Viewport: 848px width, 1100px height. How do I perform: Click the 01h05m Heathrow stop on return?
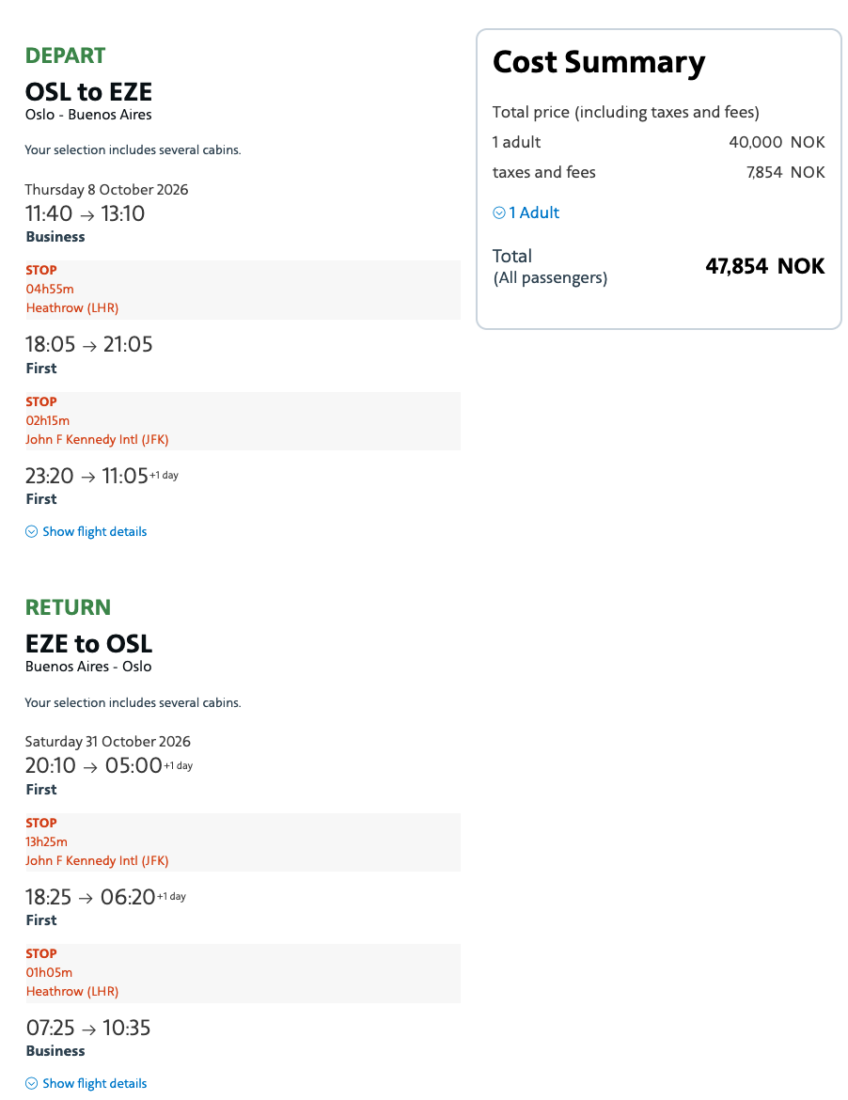point(72,982)
